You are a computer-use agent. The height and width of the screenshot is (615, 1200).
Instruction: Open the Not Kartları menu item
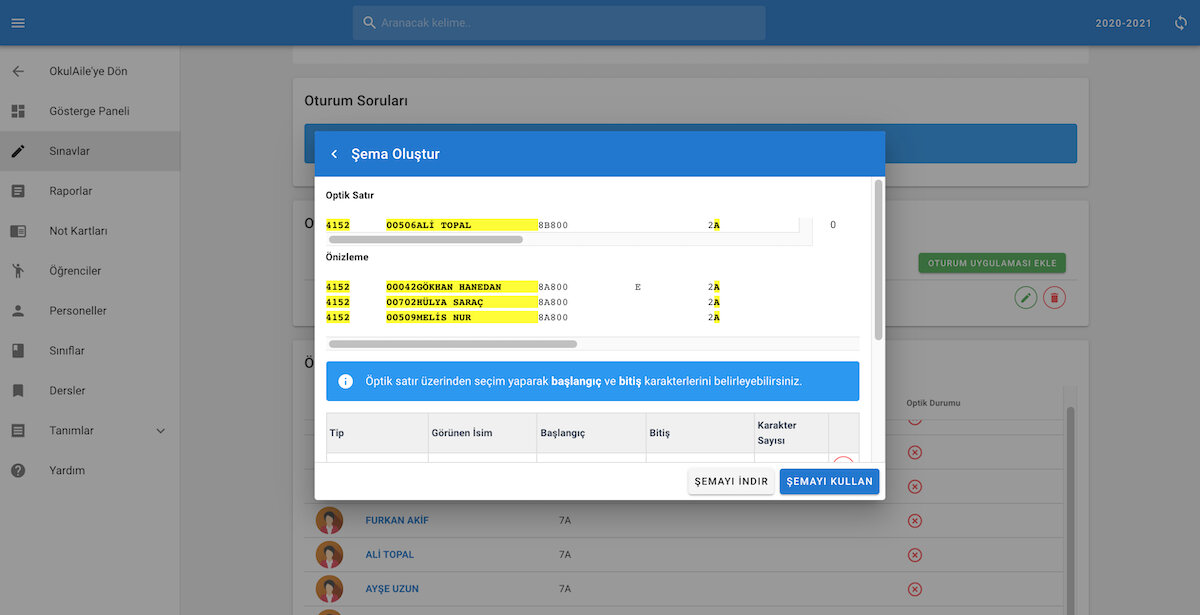90,231
